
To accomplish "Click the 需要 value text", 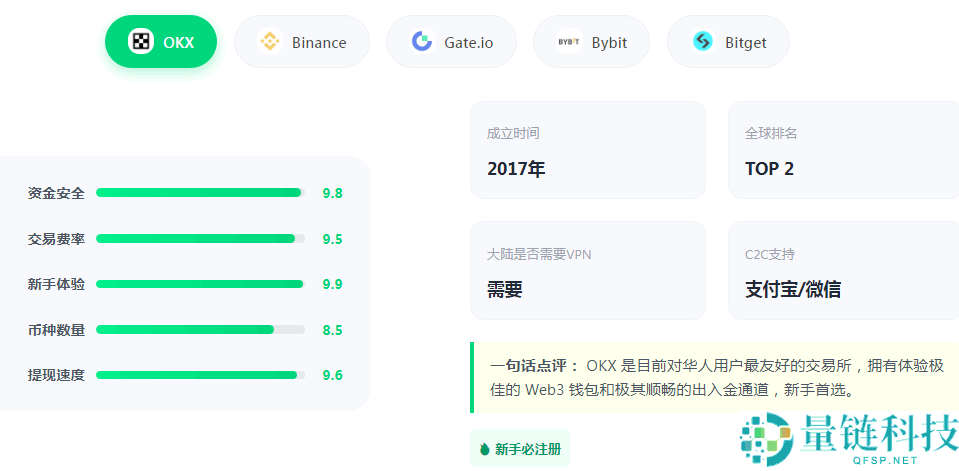I will point(505,289).
